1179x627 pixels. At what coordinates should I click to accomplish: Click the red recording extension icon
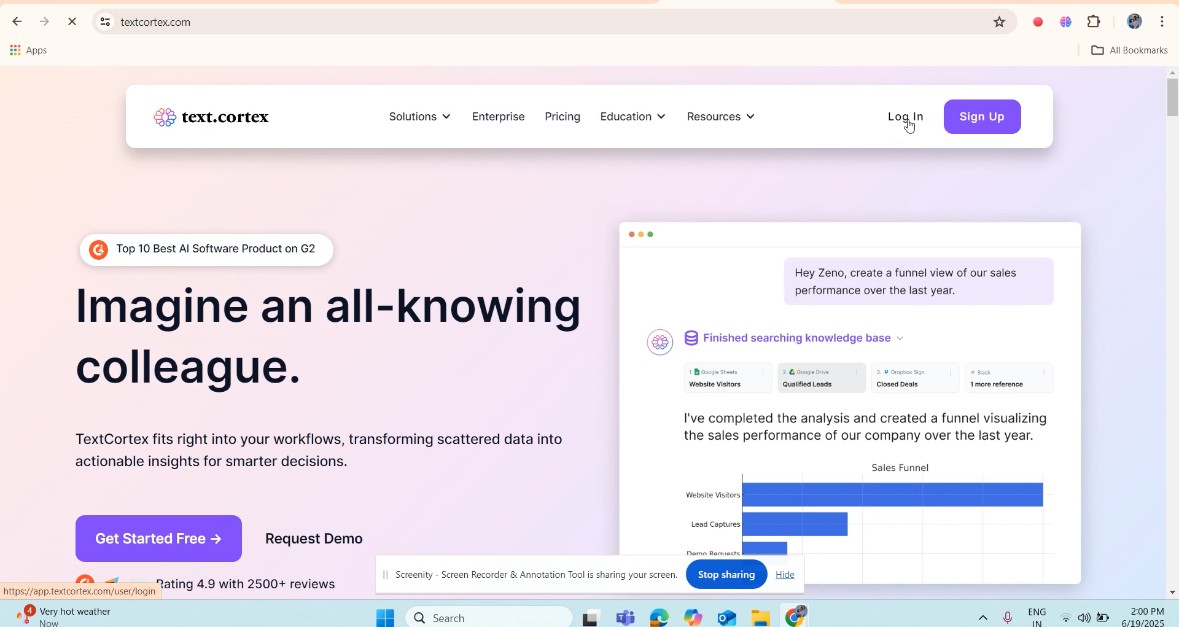[x=1038, y=22]
